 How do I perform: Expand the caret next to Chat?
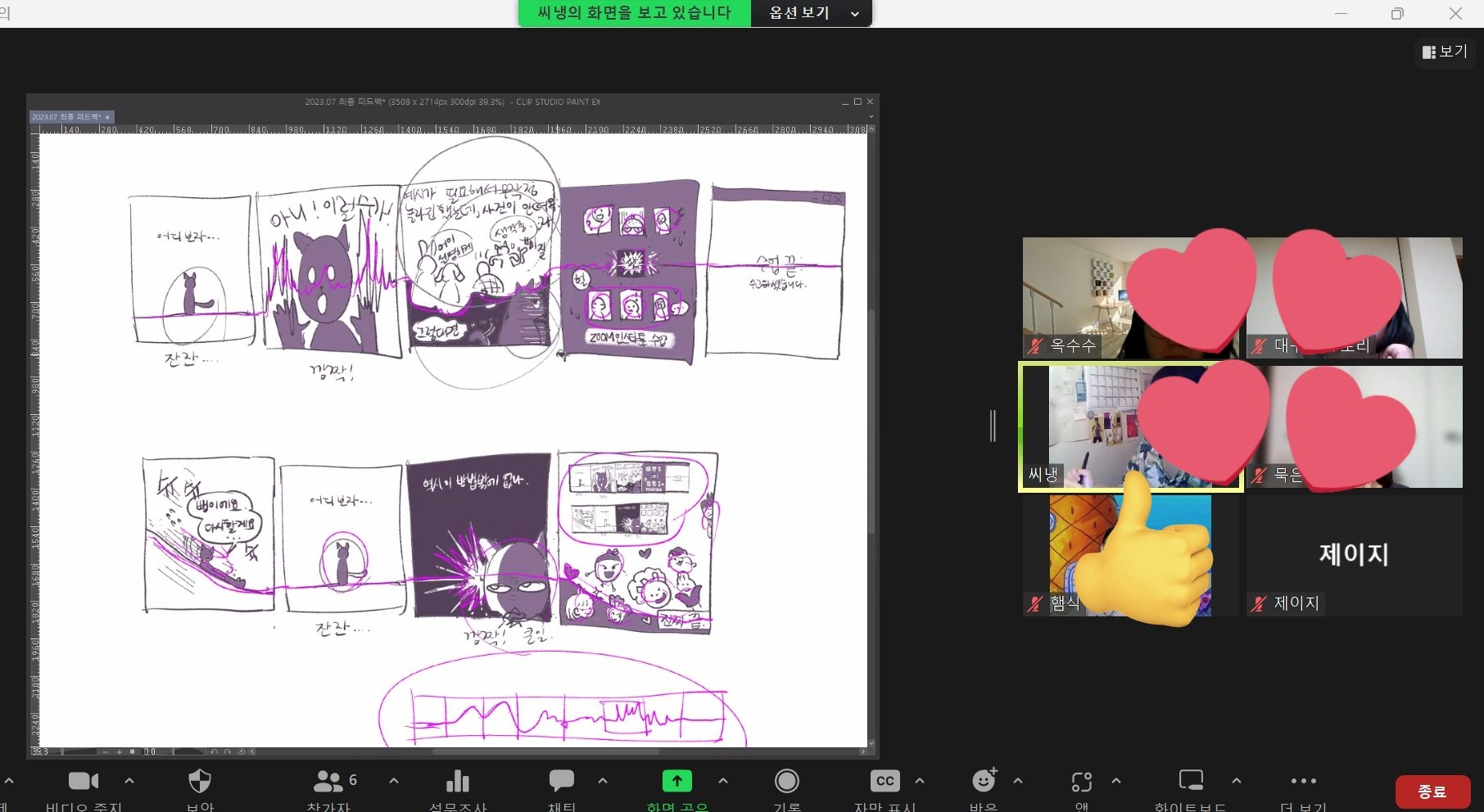[x=603, y=781]
